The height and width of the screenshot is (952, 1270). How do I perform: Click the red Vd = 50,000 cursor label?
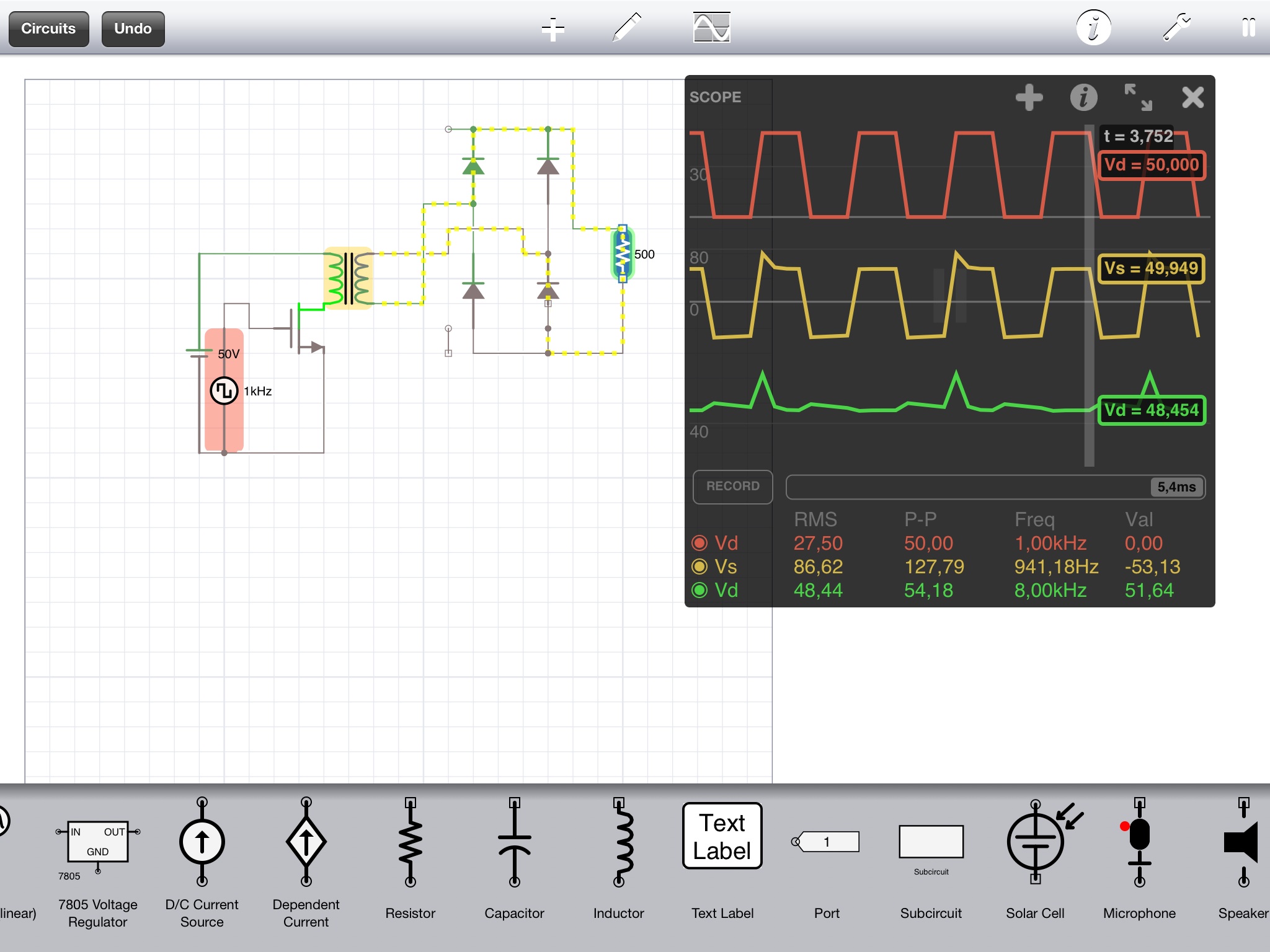1152,165
